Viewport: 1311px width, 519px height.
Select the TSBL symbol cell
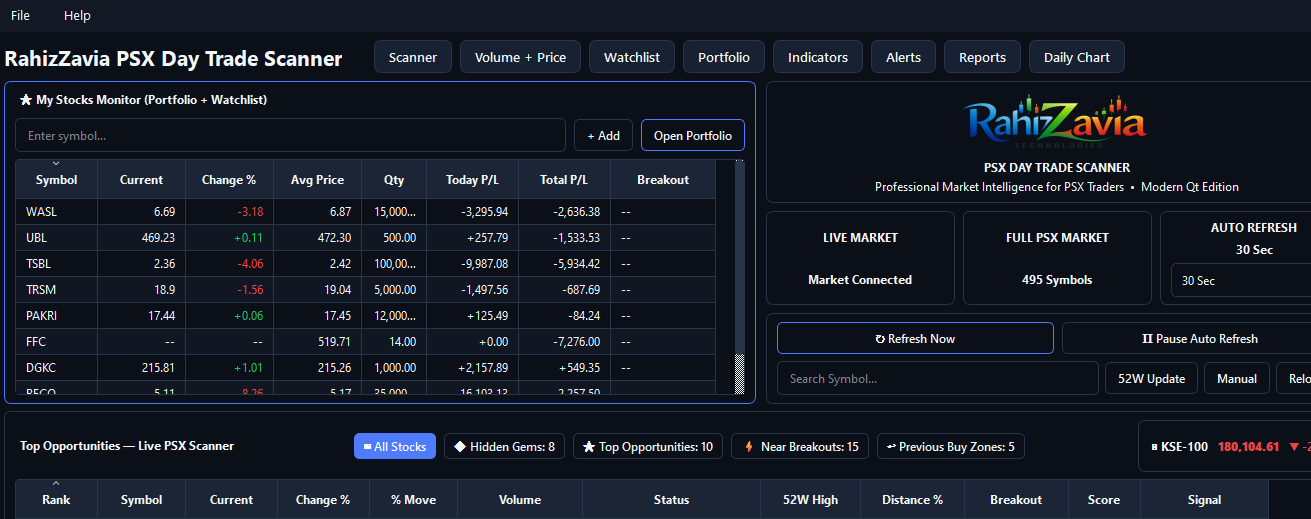pyautogui.click(x=56, y=263)
